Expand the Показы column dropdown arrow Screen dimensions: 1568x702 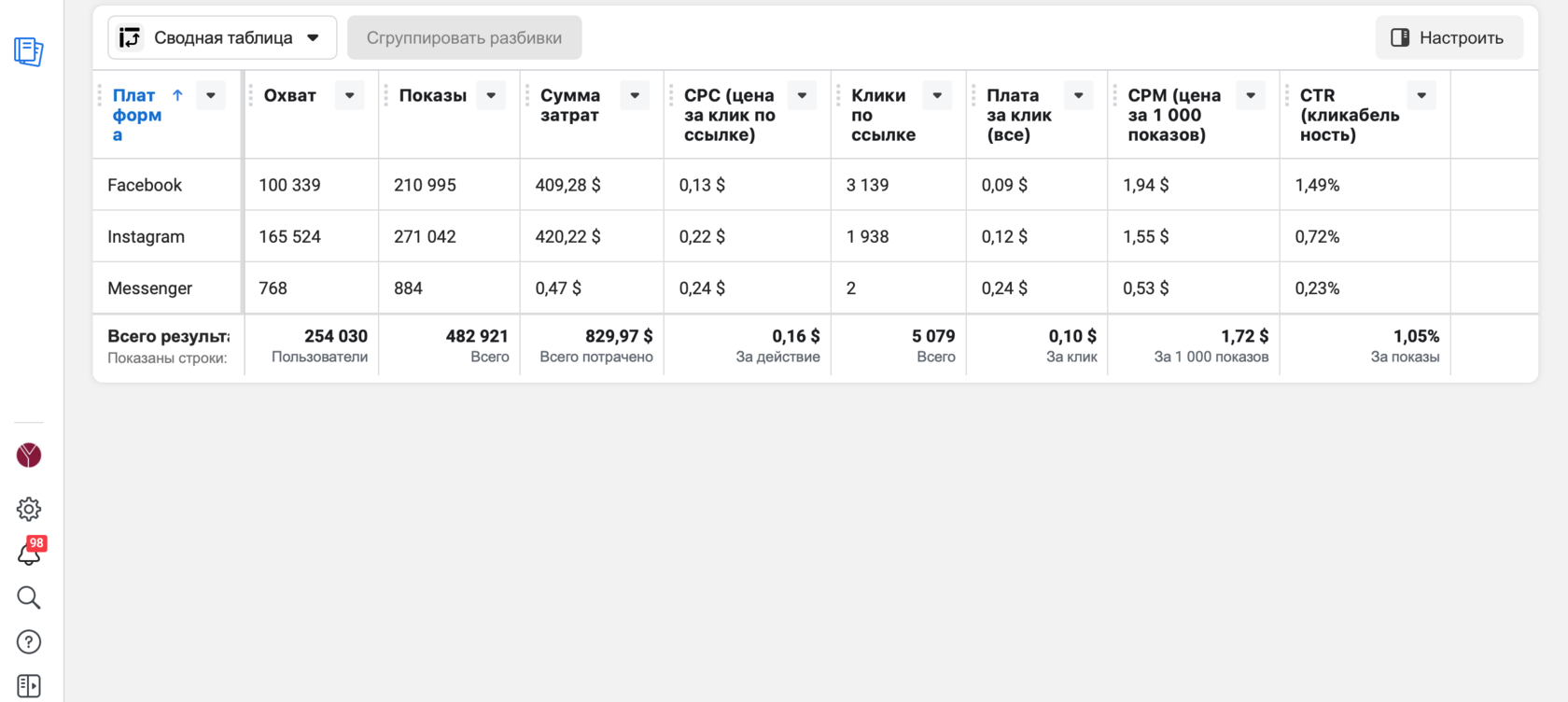click(491, 95)
